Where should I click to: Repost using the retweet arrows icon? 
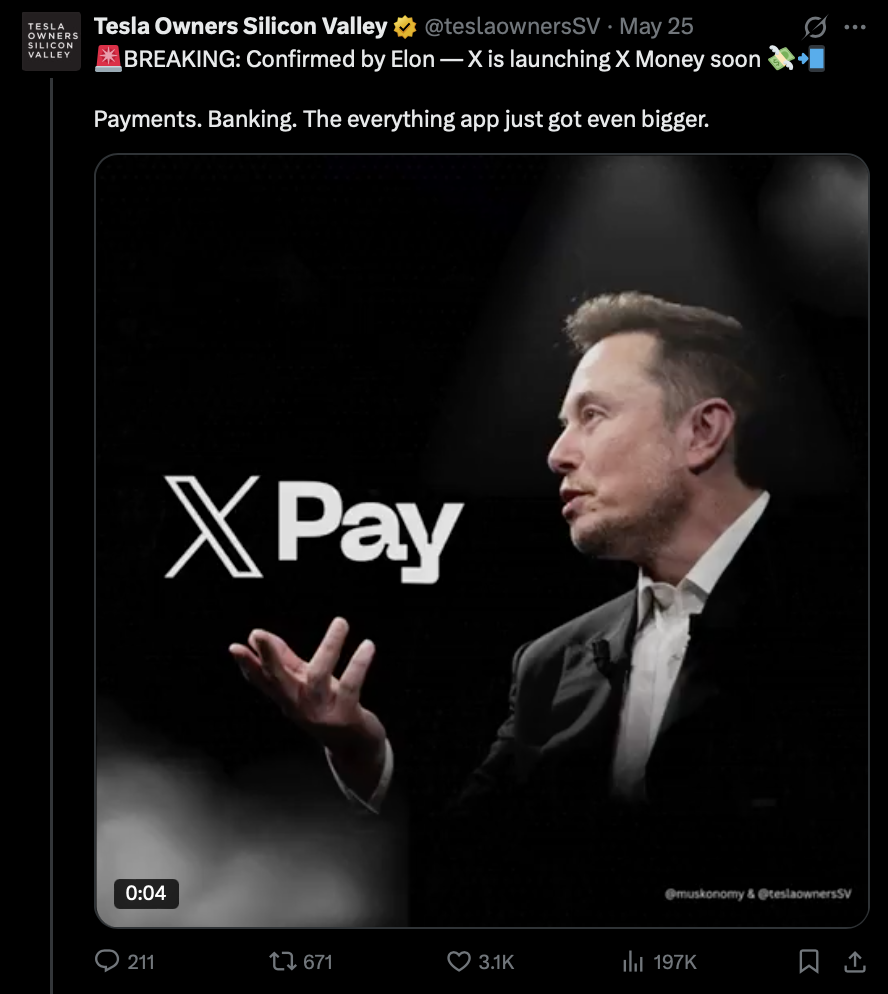point(282,962)
